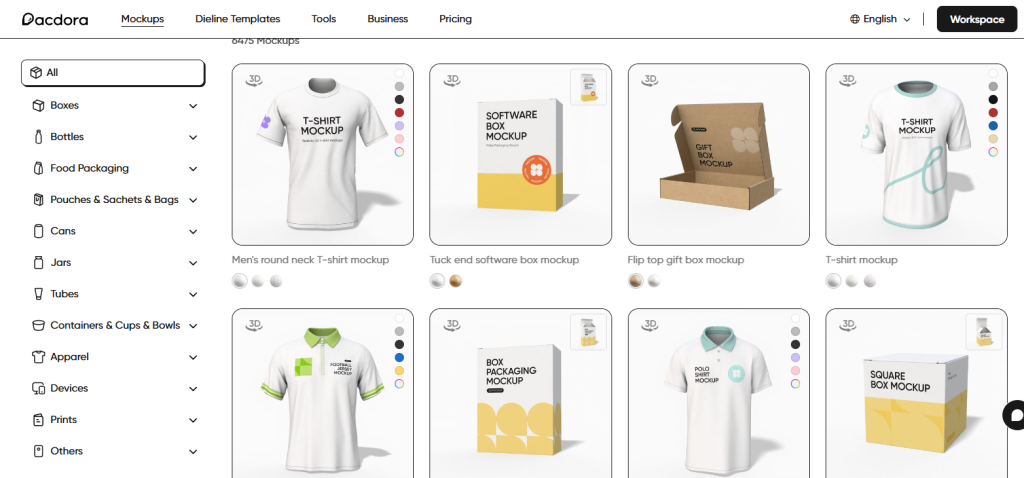This screenshot has width=1024, height=478.
Task: Click the 3D view icon on the gift box card
Action: 650,79
